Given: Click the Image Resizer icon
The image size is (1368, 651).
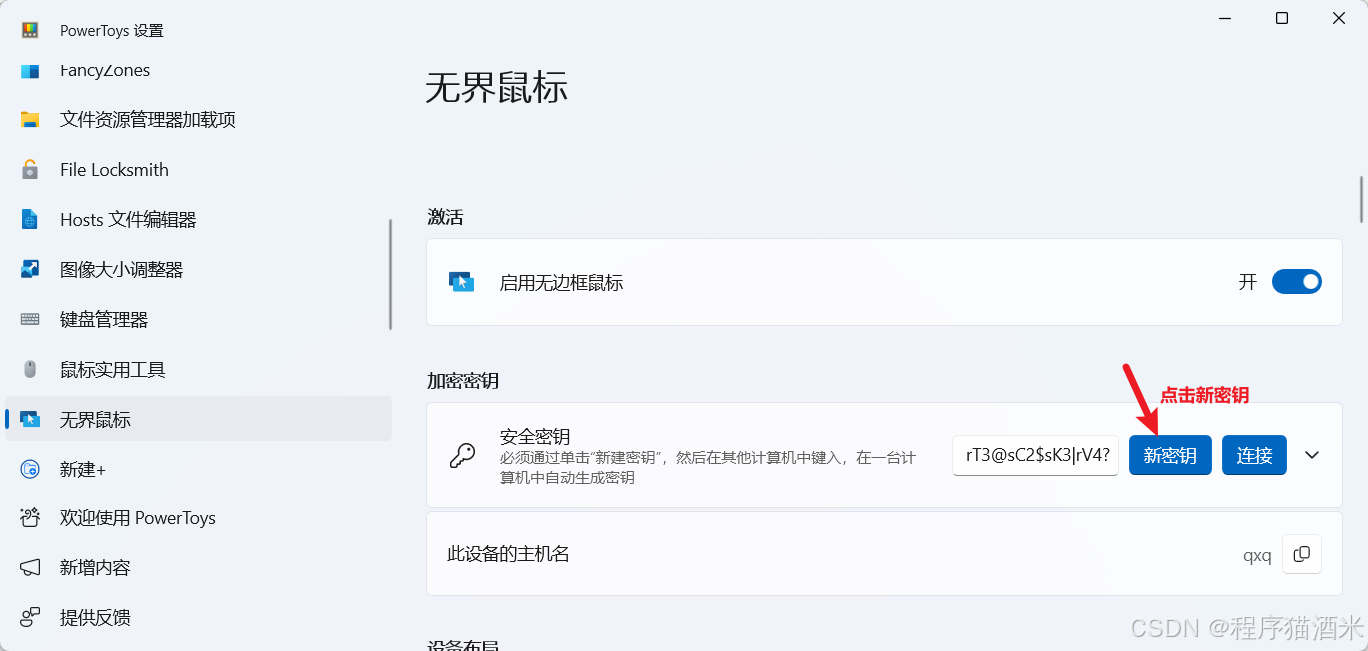Looking at the screenshot, I should (30, 270).
